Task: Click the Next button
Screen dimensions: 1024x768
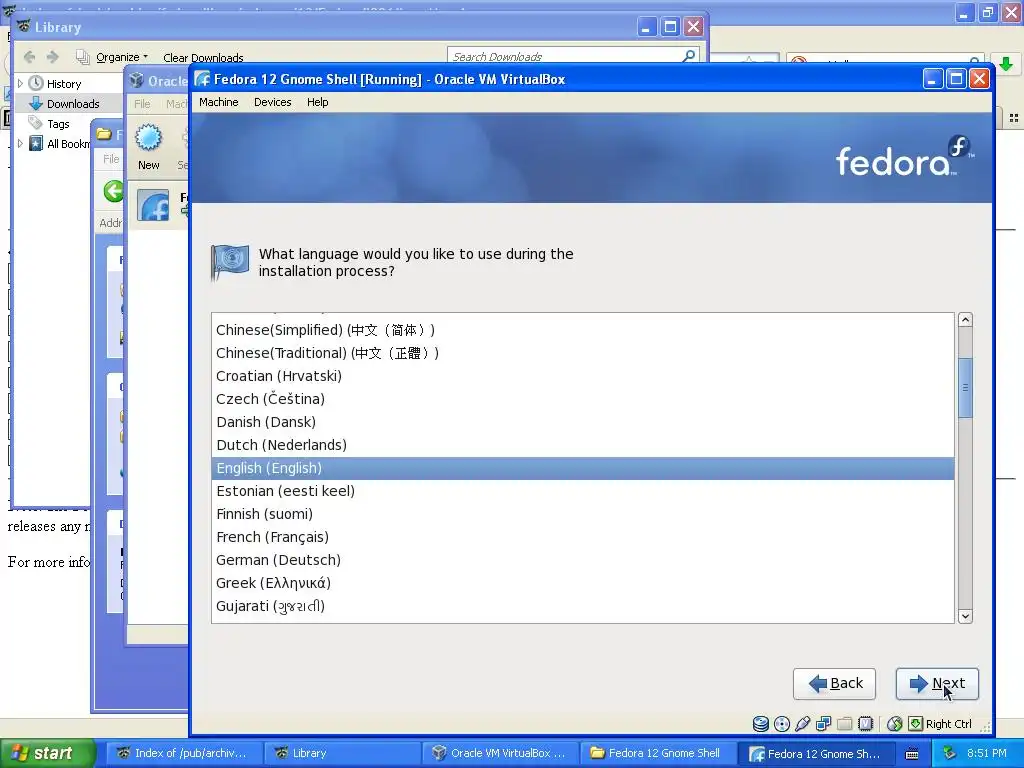Action: pos(937,684)
